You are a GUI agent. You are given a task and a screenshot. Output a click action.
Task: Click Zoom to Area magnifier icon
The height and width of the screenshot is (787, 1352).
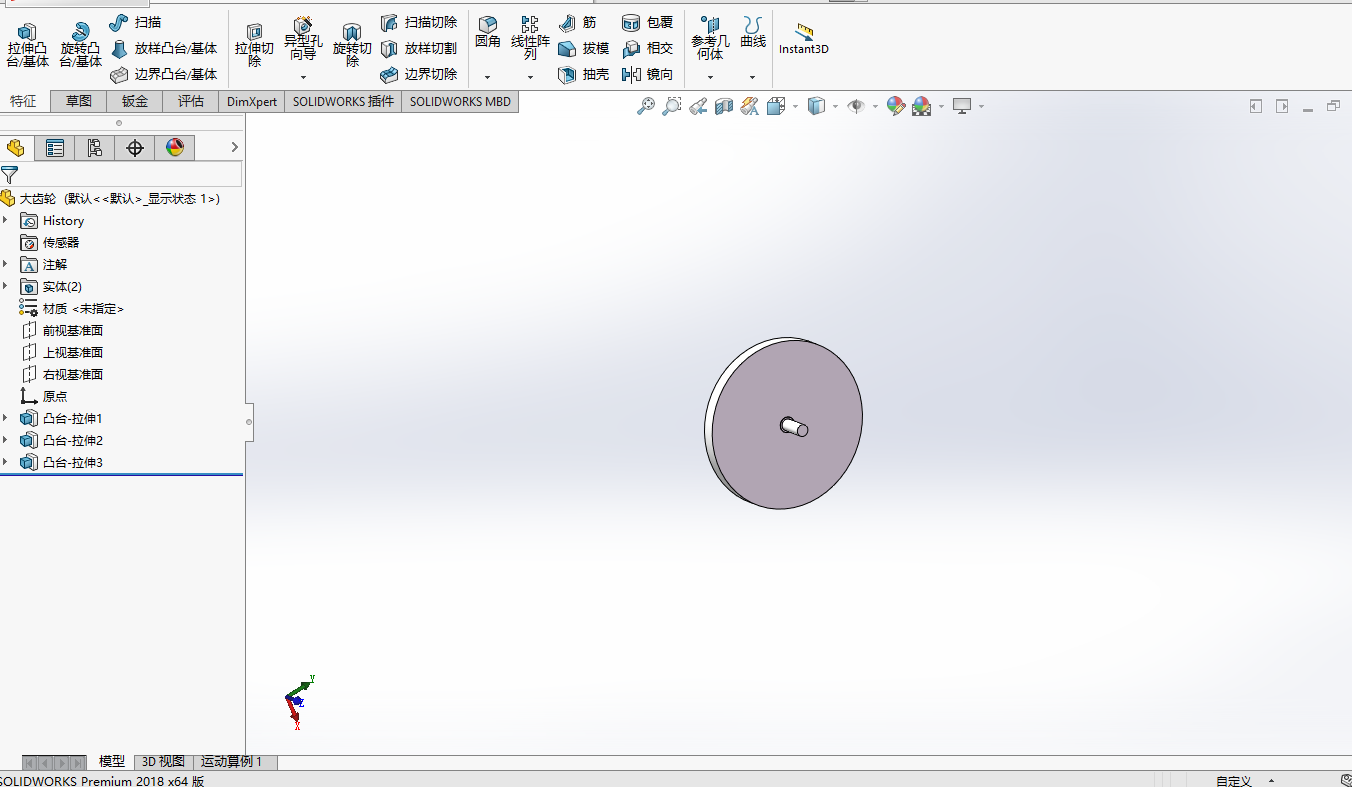672,106
